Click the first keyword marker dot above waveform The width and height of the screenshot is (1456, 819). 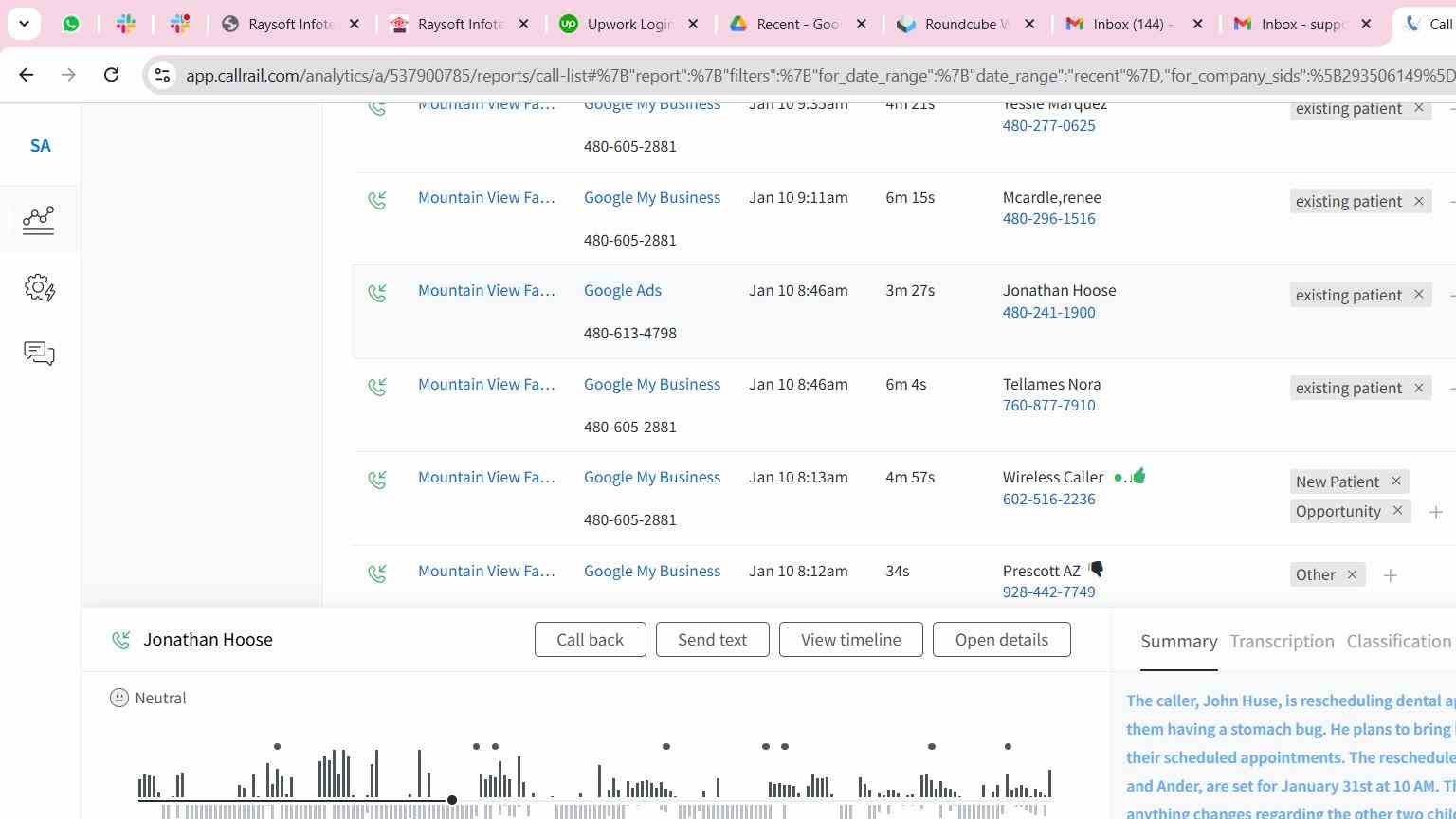click(277, 747)
